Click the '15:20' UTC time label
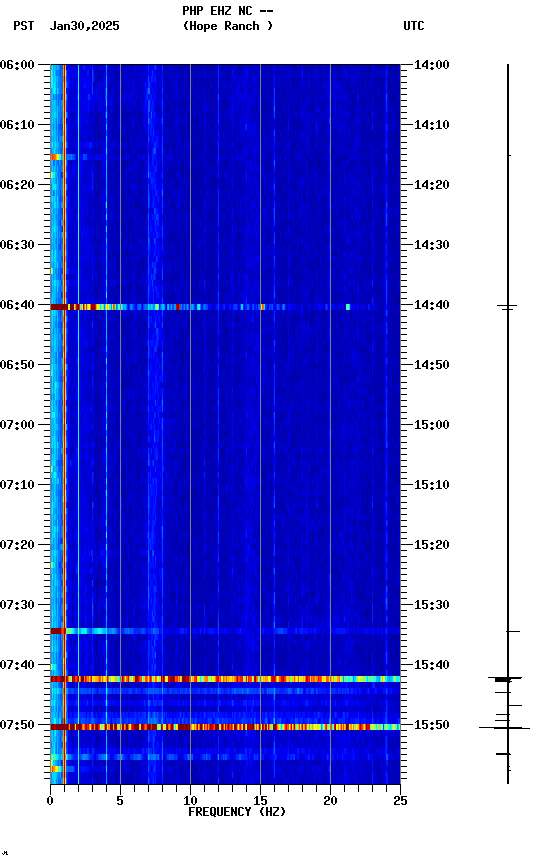The height and width of the screenshot is (864, 552). click(432, 545)
